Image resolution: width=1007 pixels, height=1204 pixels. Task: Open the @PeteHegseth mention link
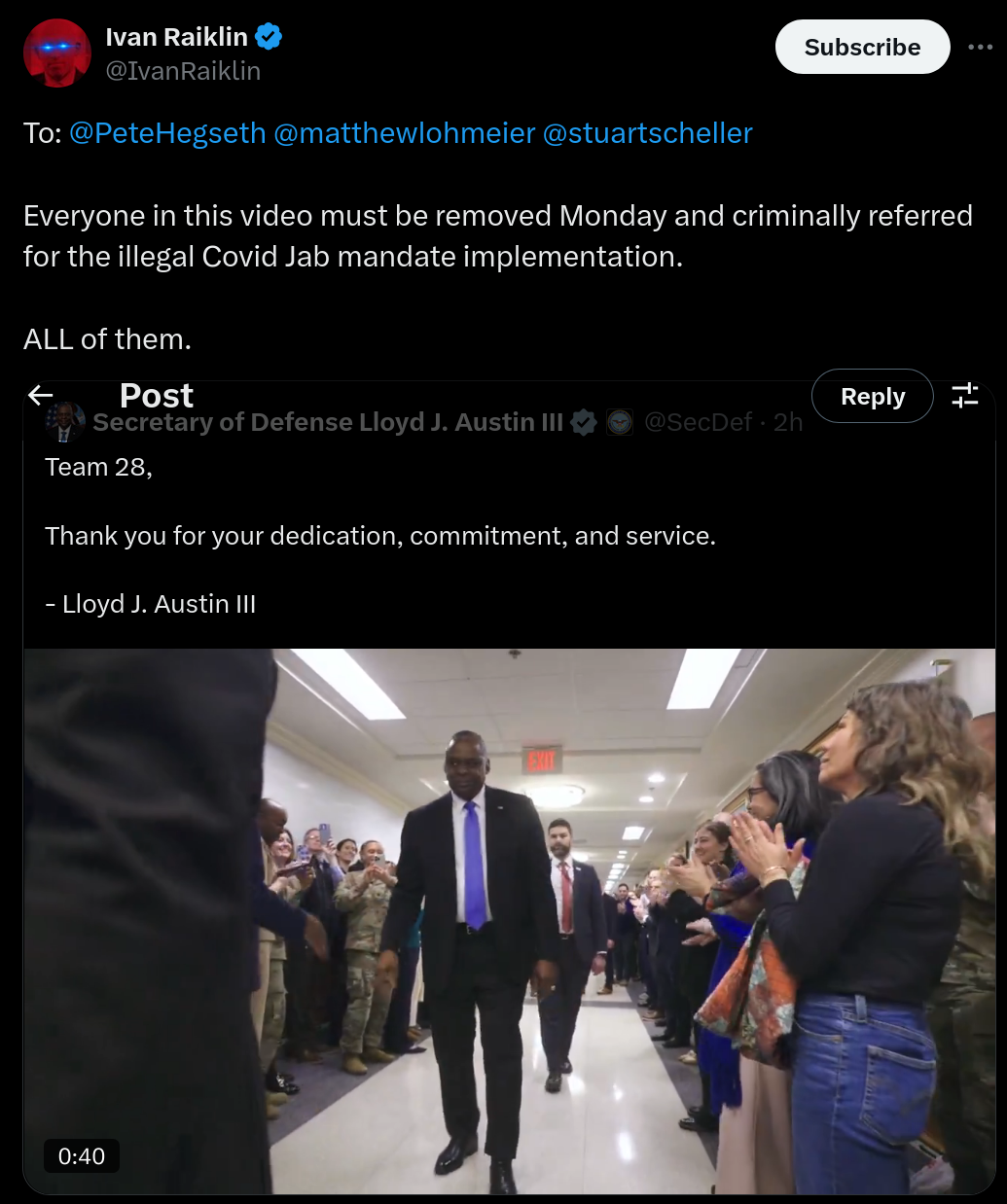coord(167,133)
